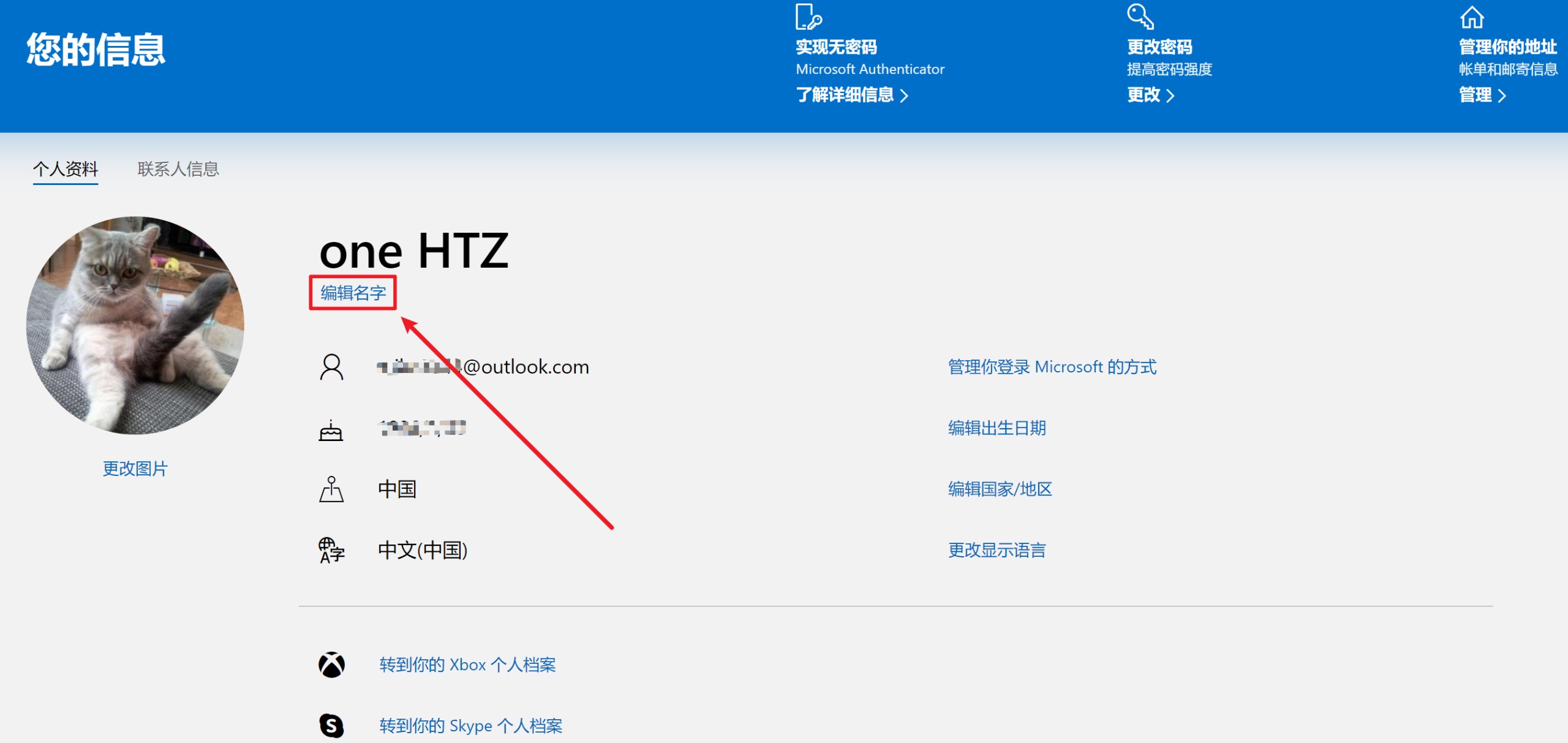The height and width of the screenshot is (743, 1568).
Task: Click the account person icon beside email
Action: pos(331,367)
